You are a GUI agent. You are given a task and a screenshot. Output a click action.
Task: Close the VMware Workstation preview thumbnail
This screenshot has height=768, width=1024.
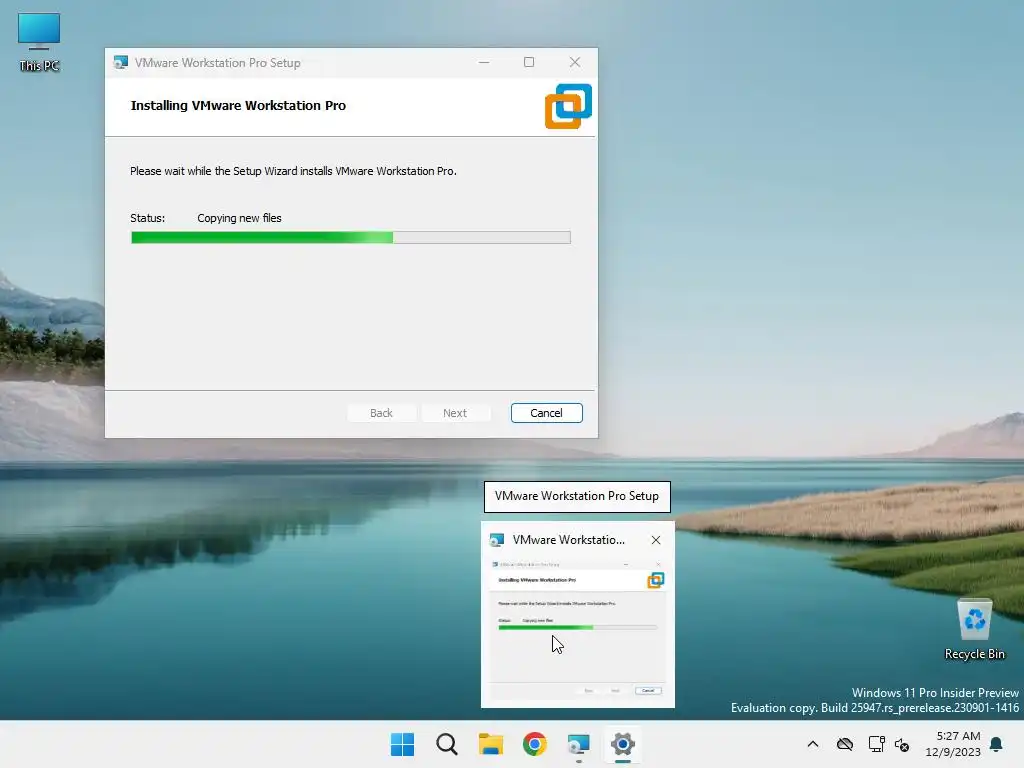(656, 540)
